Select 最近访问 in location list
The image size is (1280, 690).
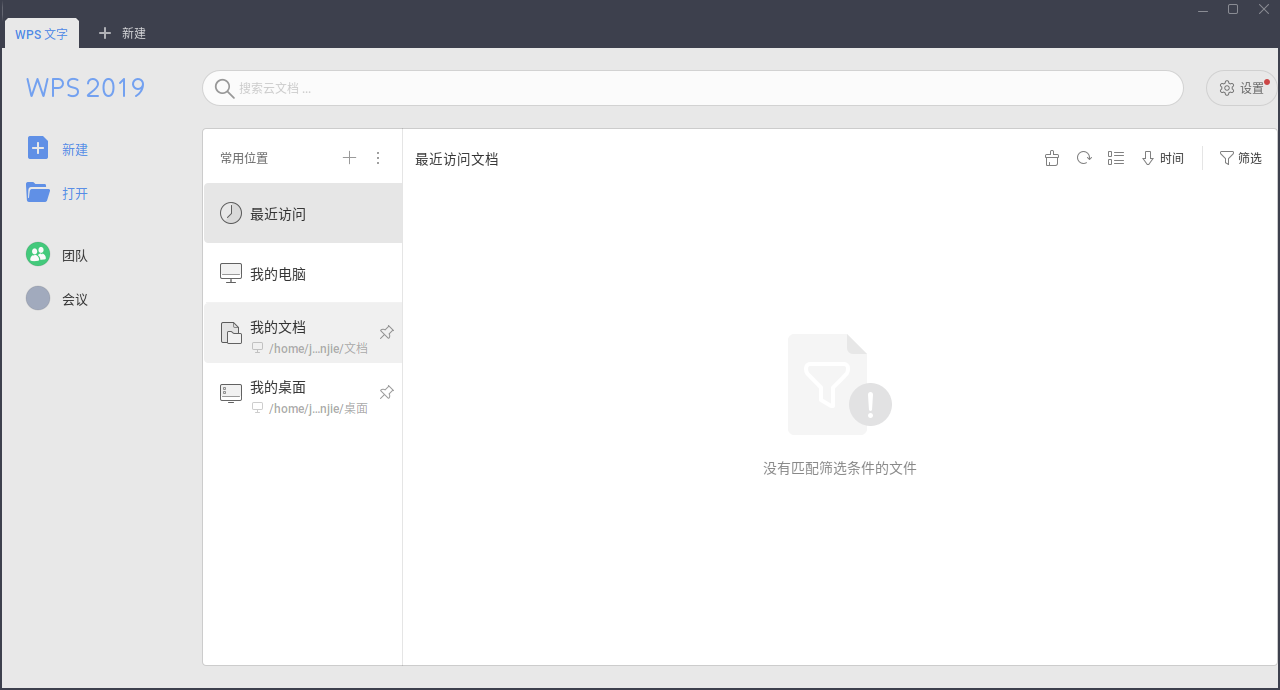click(x=303, y=213)
